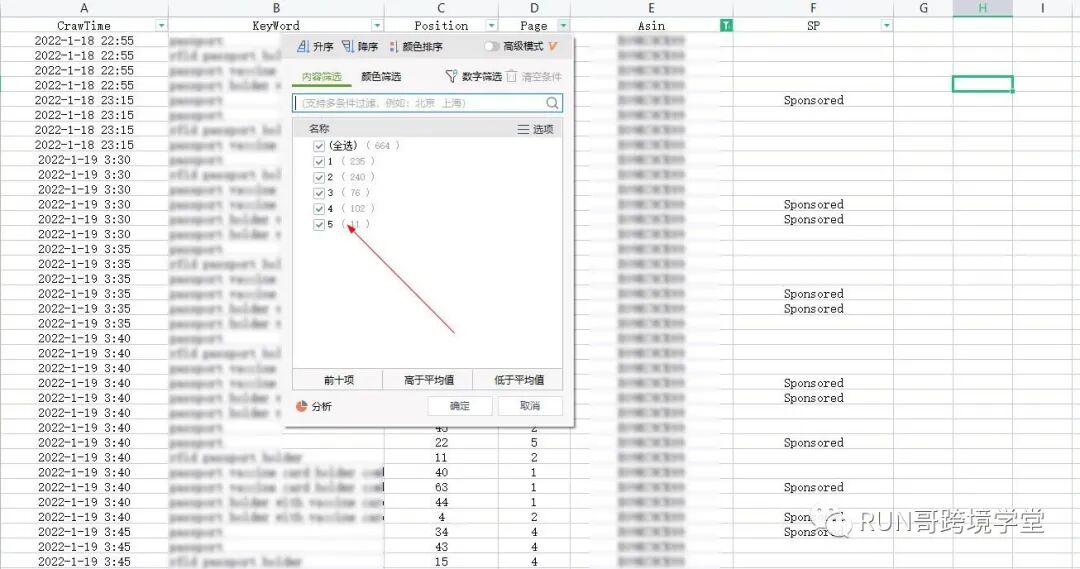
Task: Click the 低于平均值 below average button
Action: [x=518, y=380]
